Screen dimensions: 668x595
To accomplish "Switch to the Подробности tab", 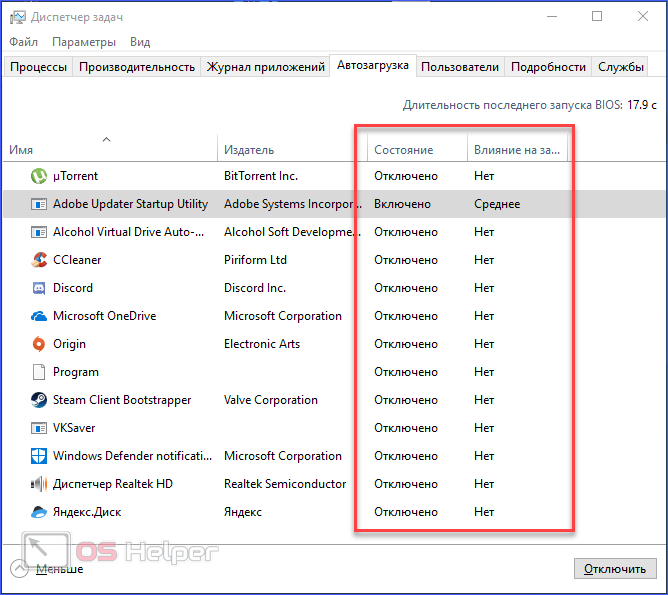I will [548, 67].
